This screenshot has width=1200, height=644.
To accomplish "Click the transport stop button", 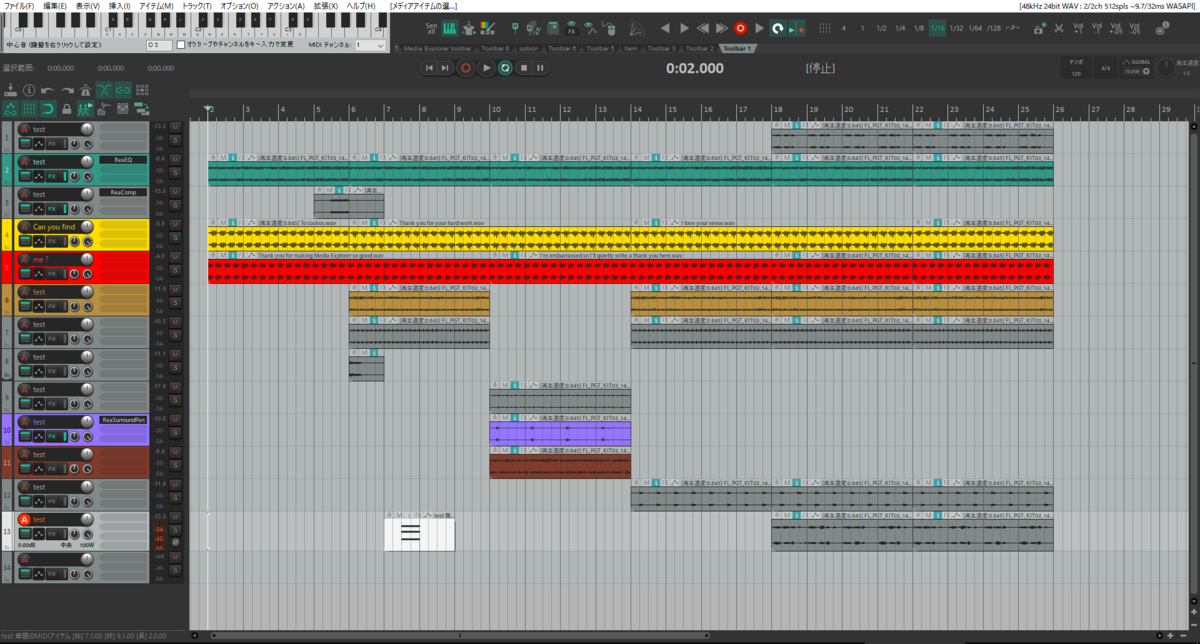I will click(524, 68).
